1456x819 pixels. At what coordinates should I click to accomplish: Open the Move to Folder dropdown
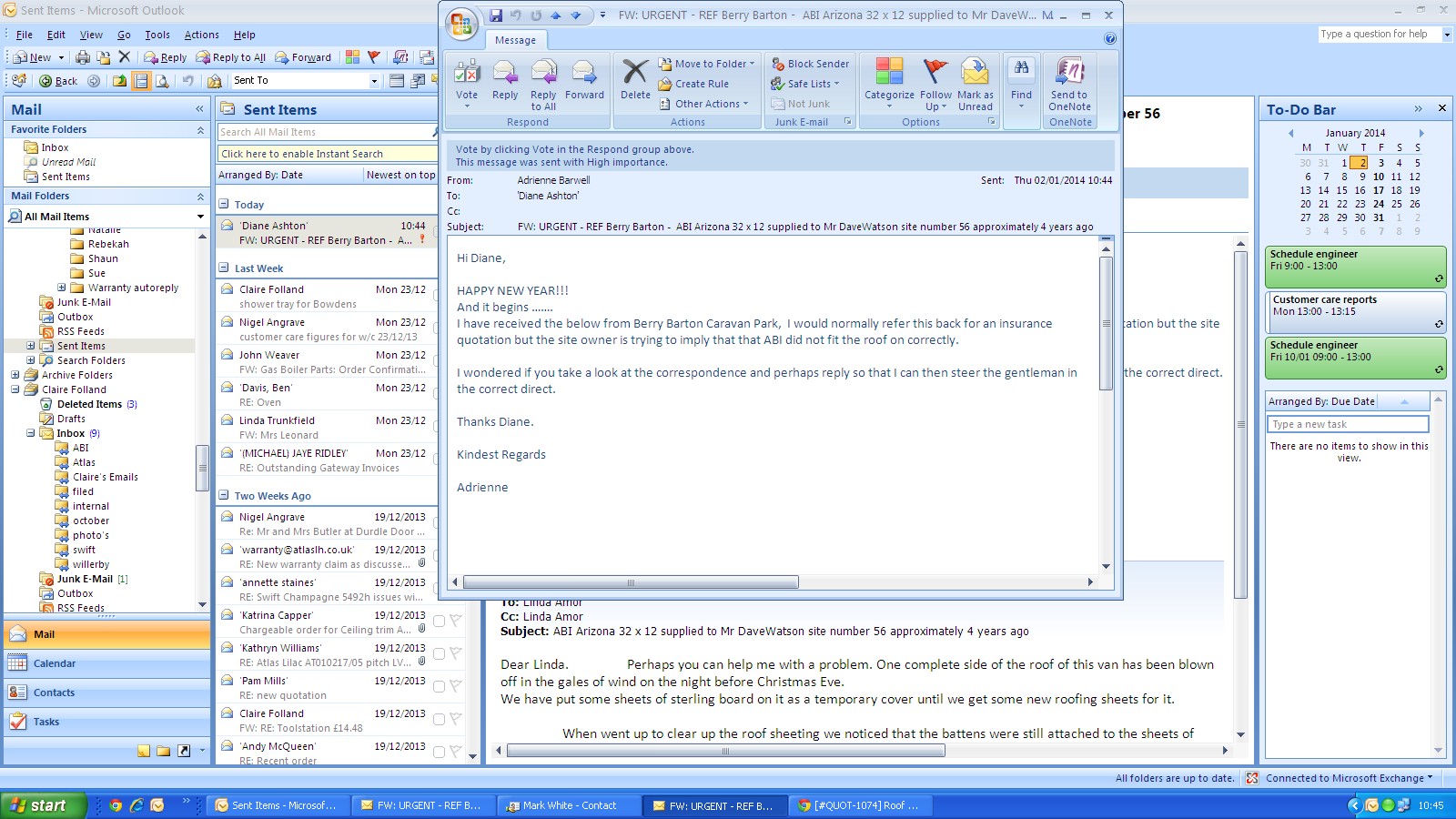753,64
